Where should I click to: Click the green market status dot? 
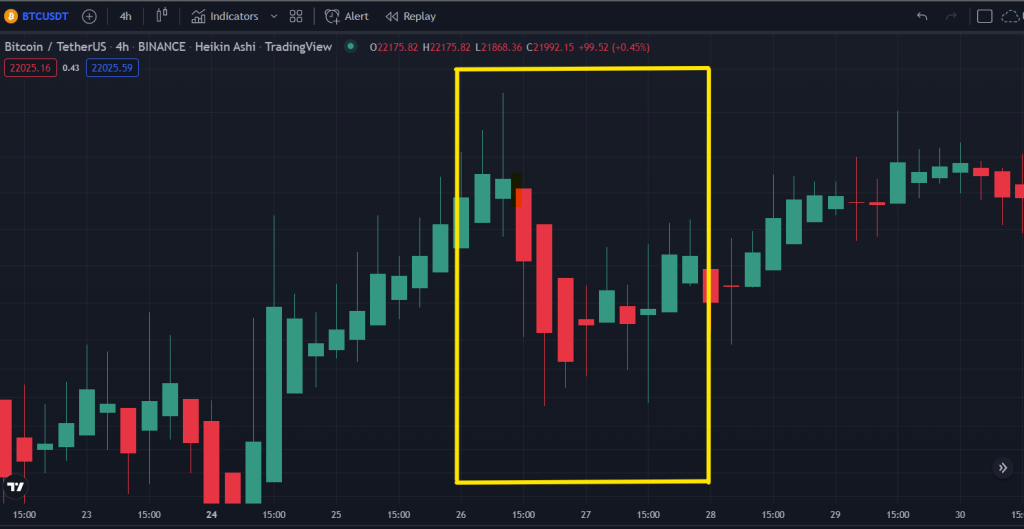[351, 46]
